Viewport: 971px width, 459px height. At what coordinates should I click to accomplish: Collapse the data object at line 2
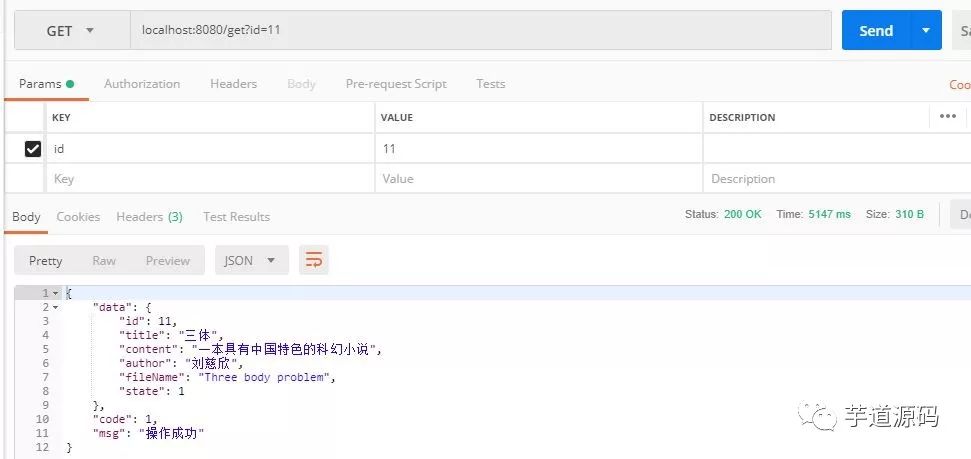pos(56,307)
